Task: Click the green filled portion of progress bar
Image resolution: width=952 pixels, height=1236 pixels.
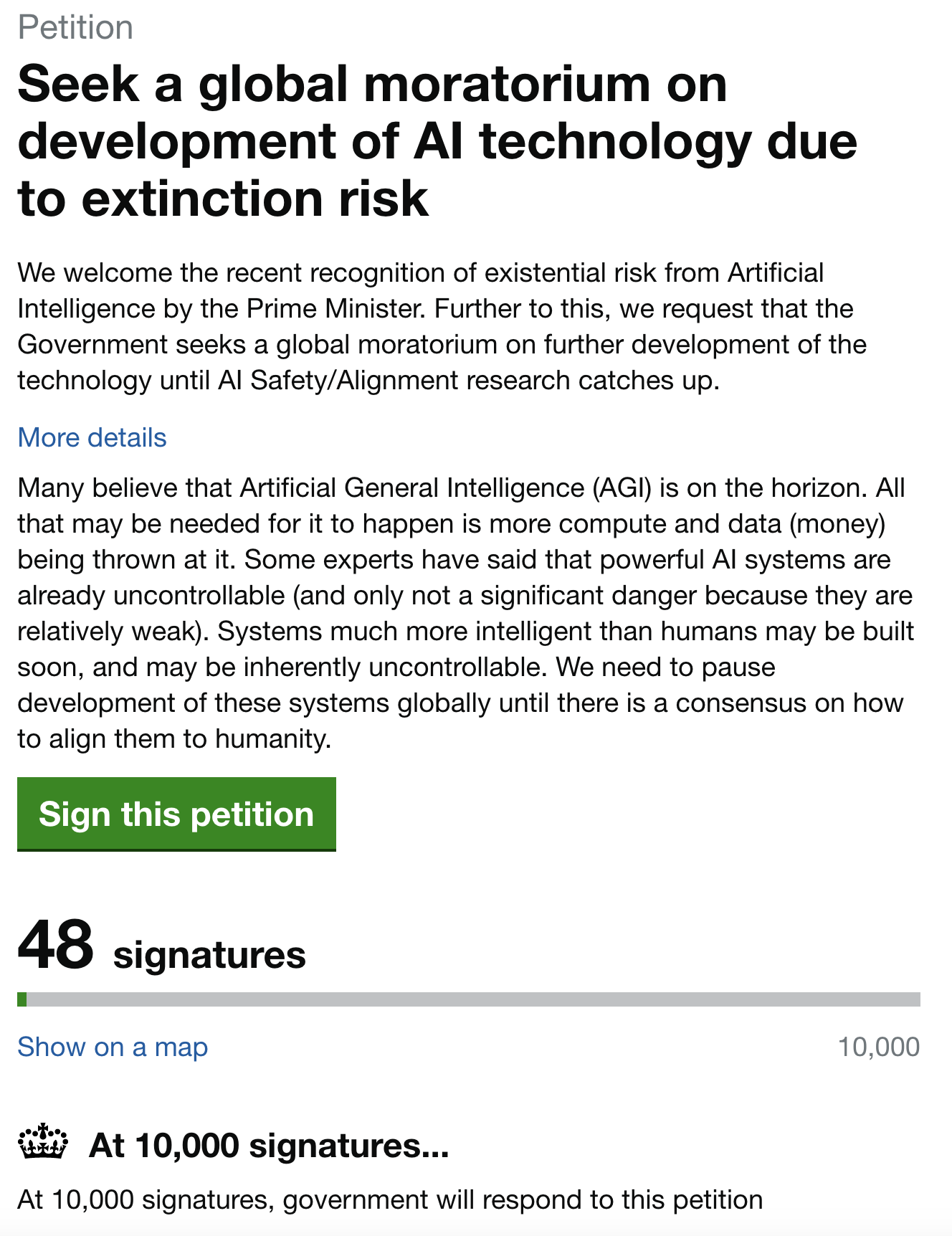Action: 22,999
